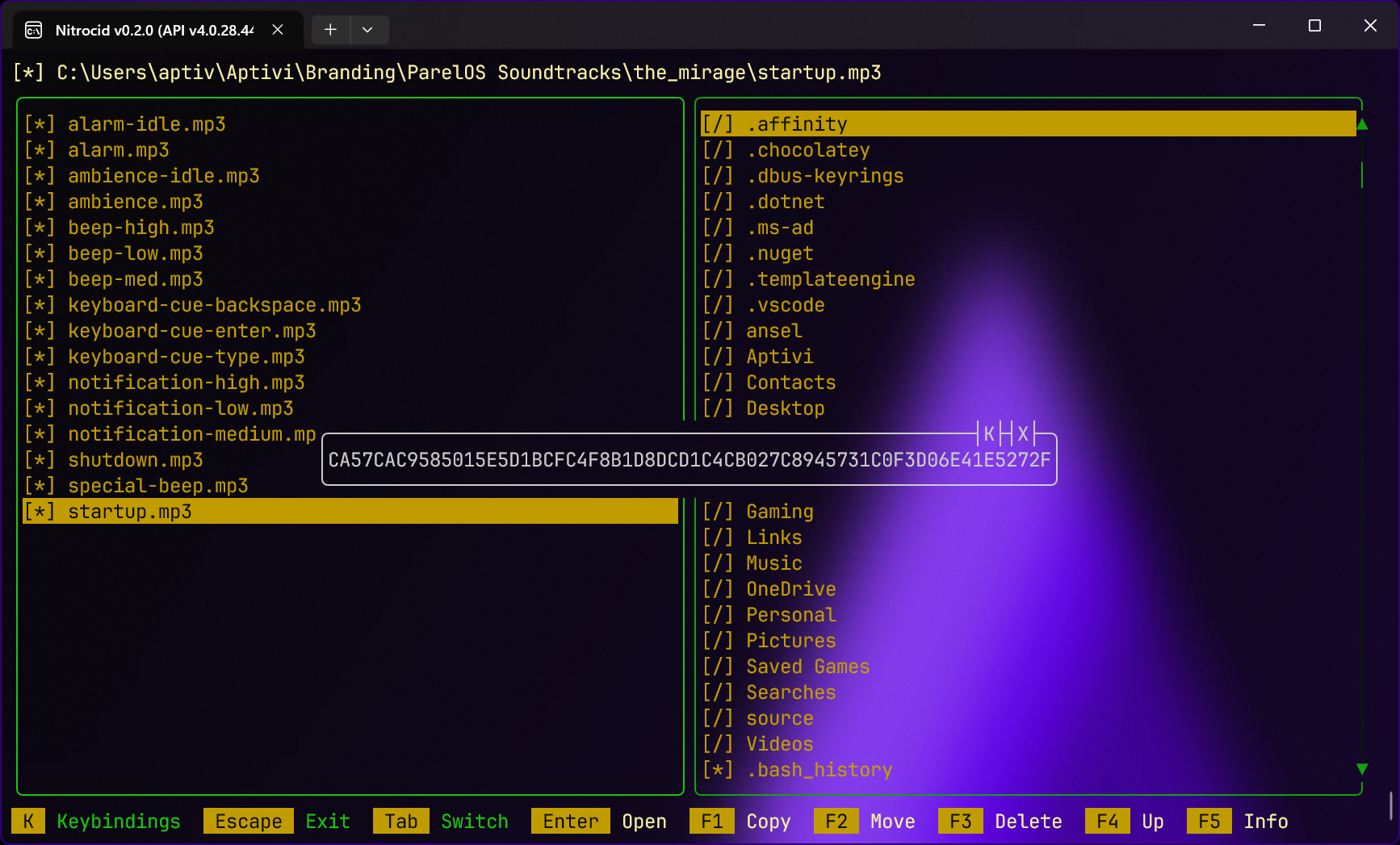
Task: Close the hash popup with X button
Action: coord(1023,434)
